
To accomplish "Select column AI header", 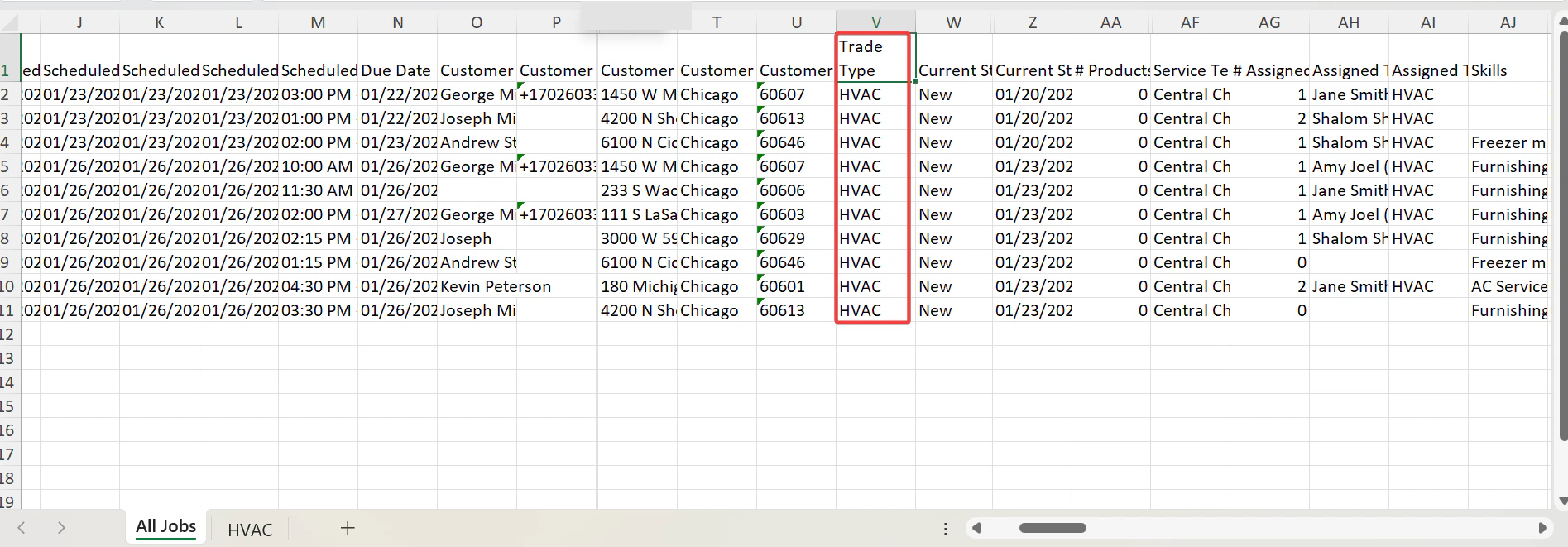I will (x=1428, y=22).
